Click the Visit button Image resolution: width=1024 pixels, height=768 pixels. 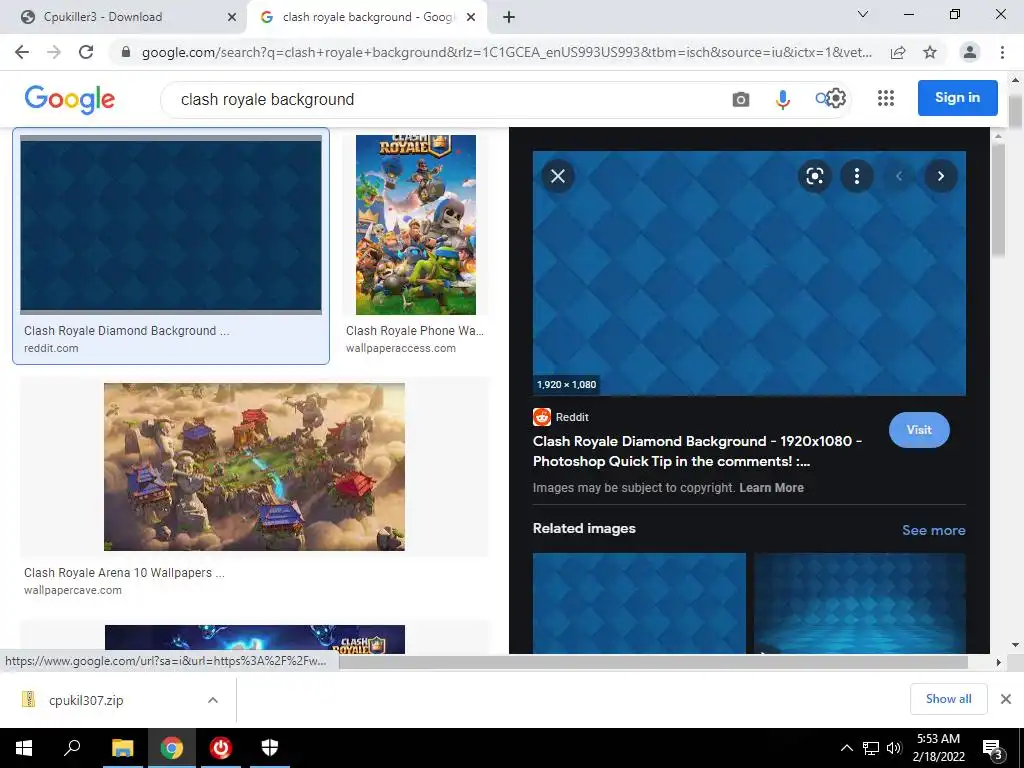click(x=919, y=430)
